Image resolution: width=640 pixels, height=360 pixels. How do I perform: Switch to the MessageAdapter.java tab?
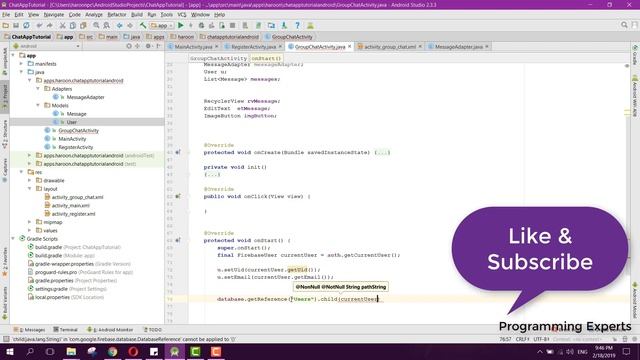(458, 47)
